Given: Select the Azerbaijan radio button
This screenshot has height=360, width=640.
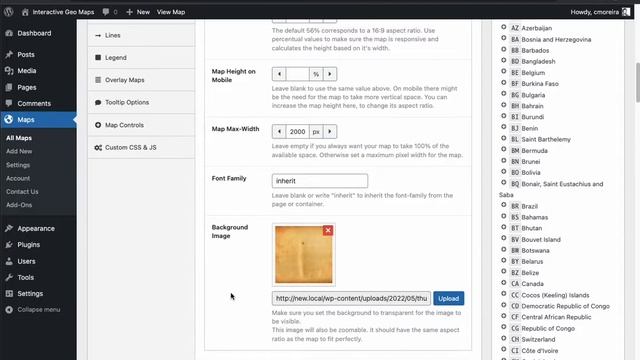Looking at the screenshot, I should [x=504, y=27].
